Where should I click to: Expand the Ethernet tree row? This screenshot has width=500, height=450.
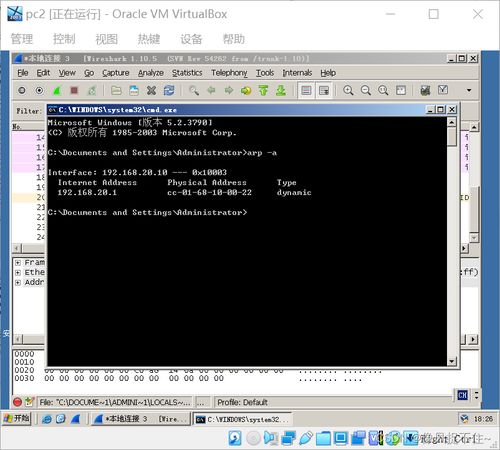[18, 272]
